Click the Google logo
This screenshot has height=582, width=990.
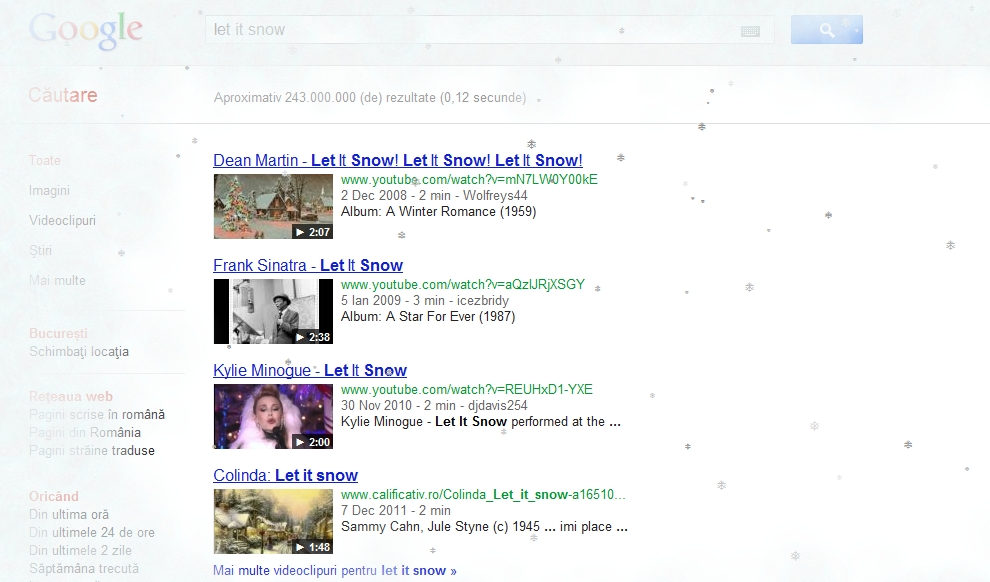point(86,30)
